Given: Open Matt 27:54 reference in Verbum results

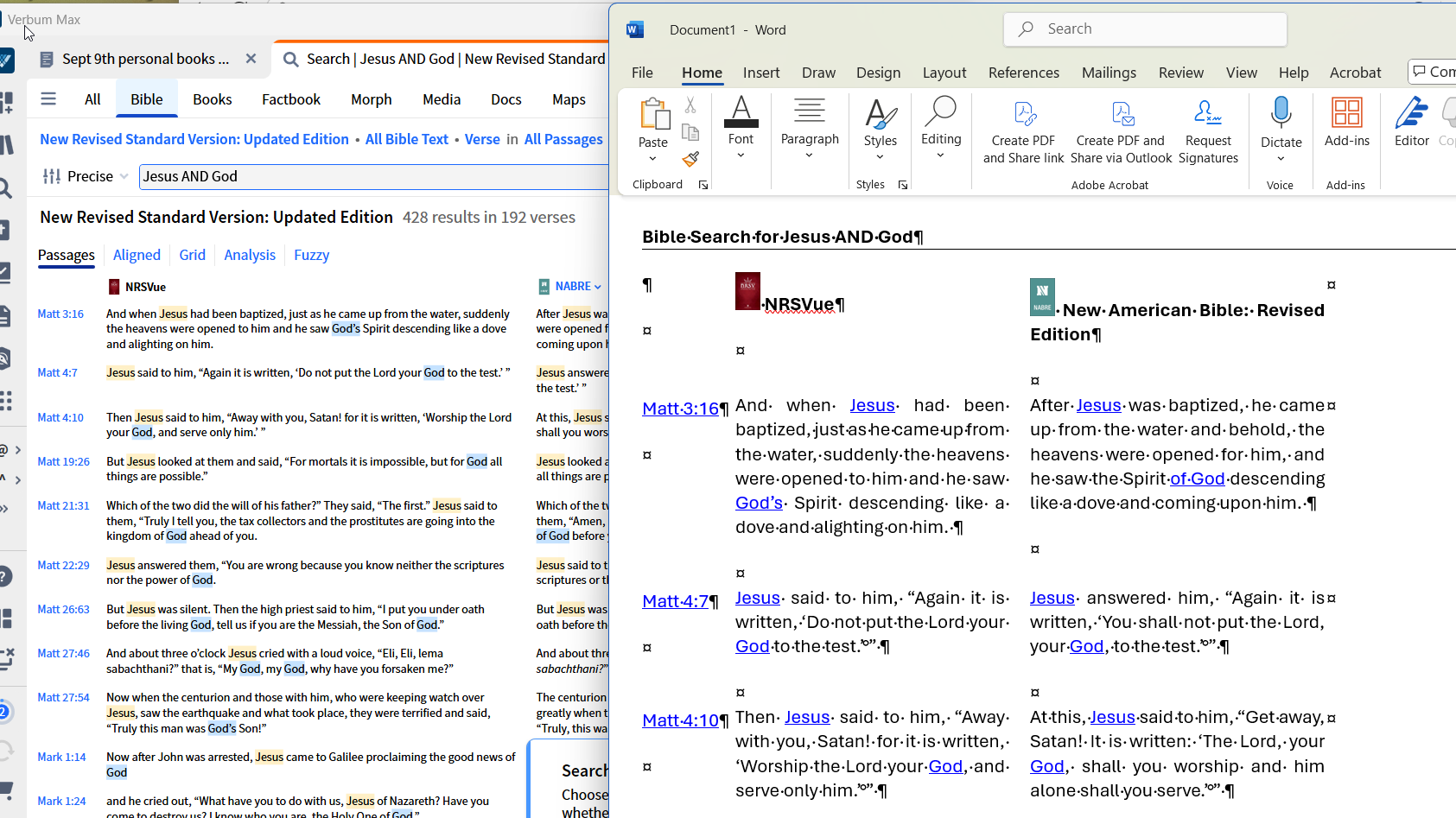Looking at the screenshot, I should coord(63,698).
